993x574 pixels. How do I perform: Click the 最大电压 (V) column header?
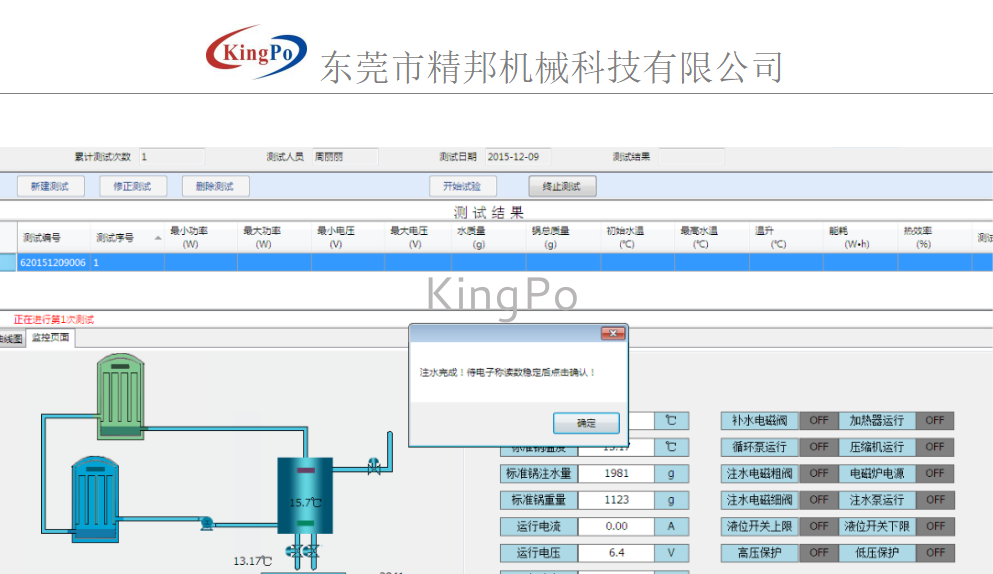pos(418,238)
